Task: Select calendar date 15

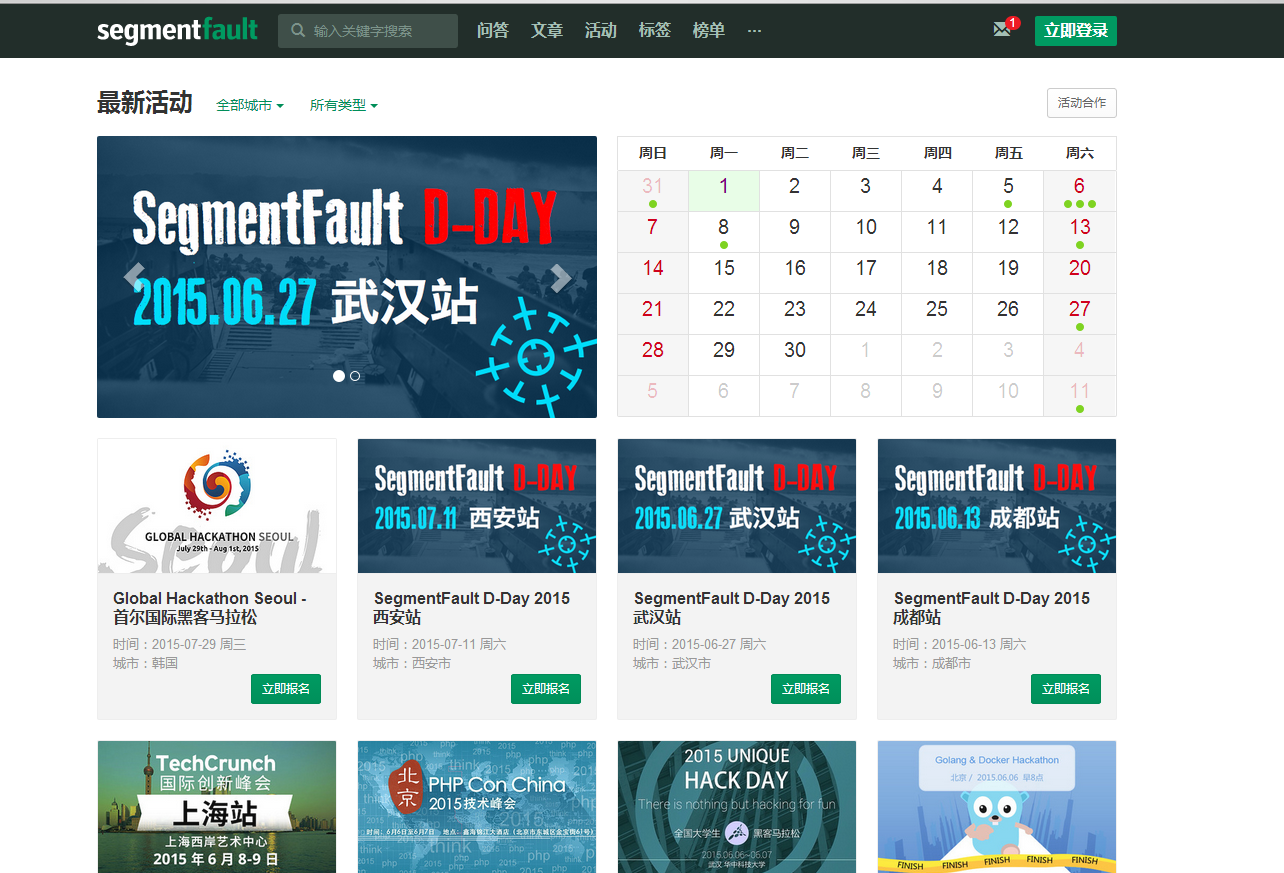Action: (x=724, y=272)
